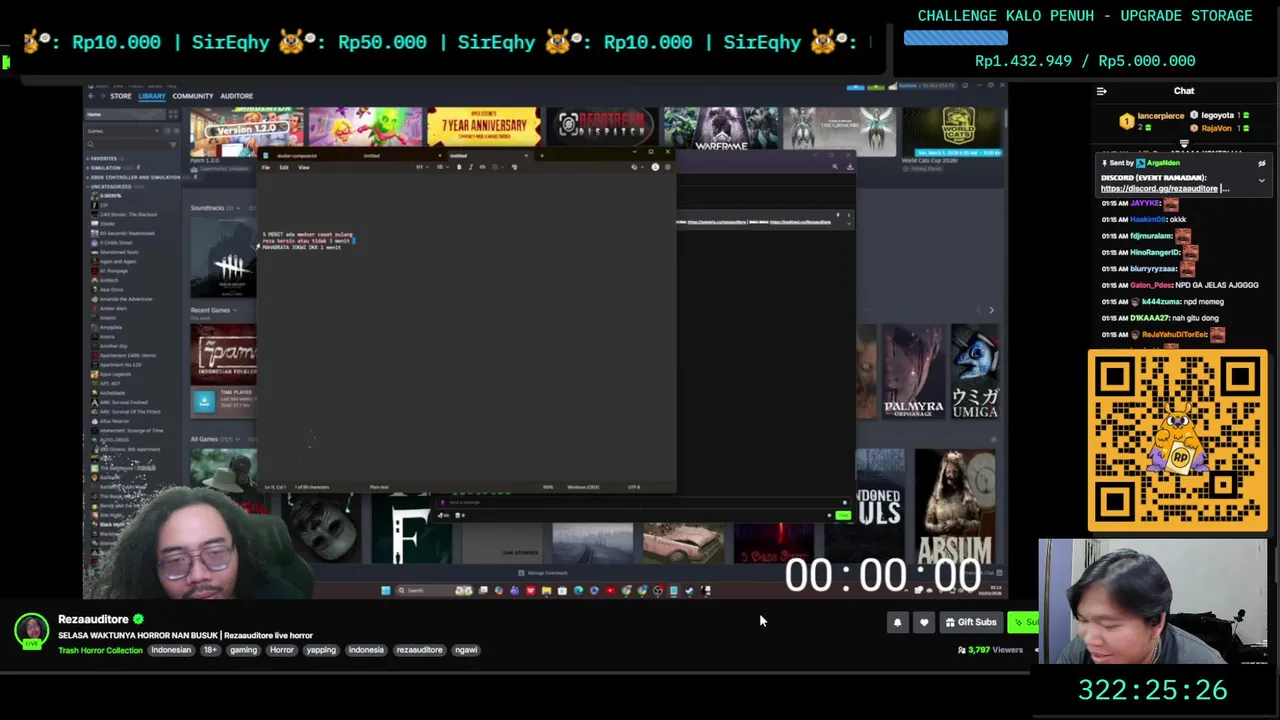Image resolution: width=1280 pixels, height=720 pixels.
Task: Open Dead by Daylight soundtrack cover
Action: [224, 257]
